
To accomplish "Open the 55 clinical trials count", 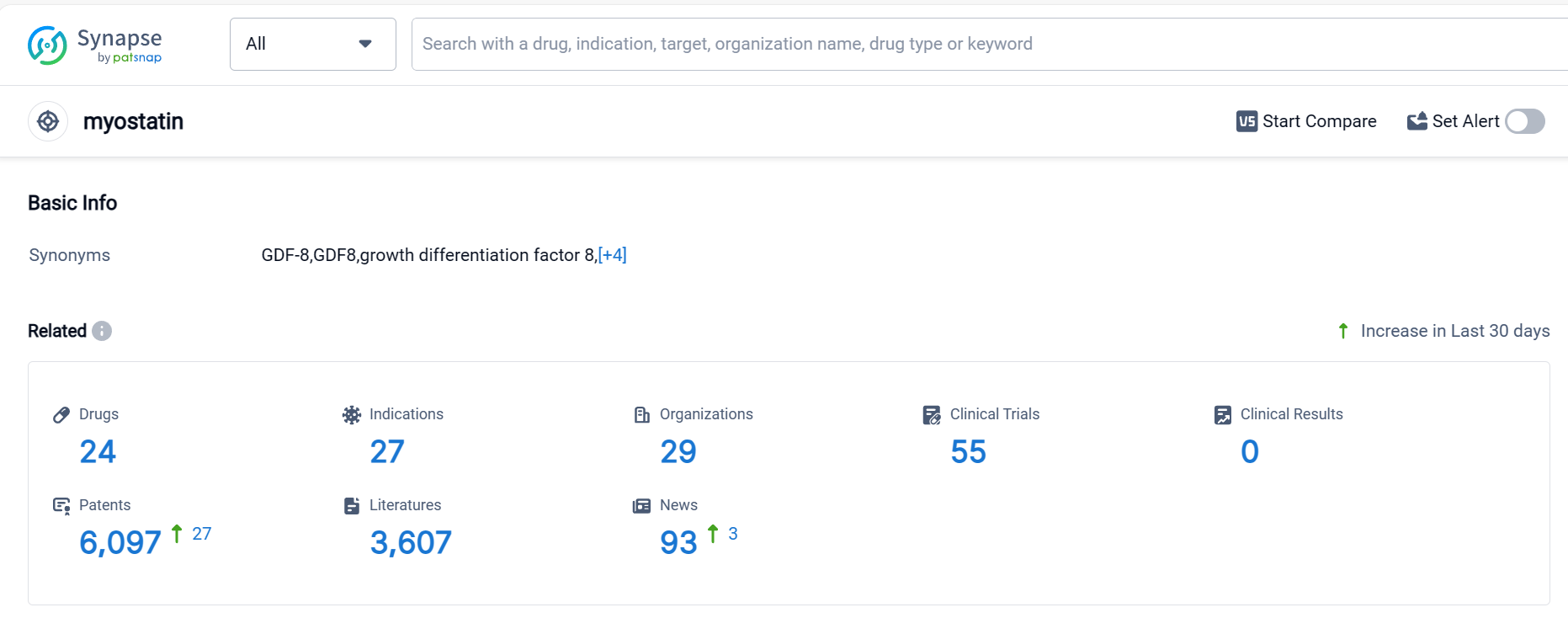I will (968, 452).
